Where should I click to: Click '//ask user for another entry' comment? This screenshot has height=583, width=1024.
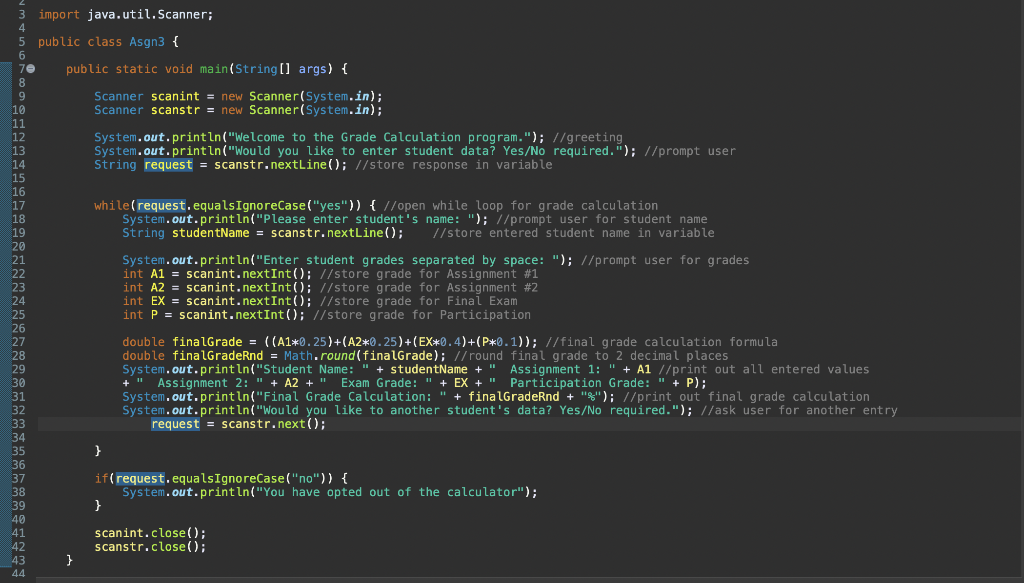799,411
